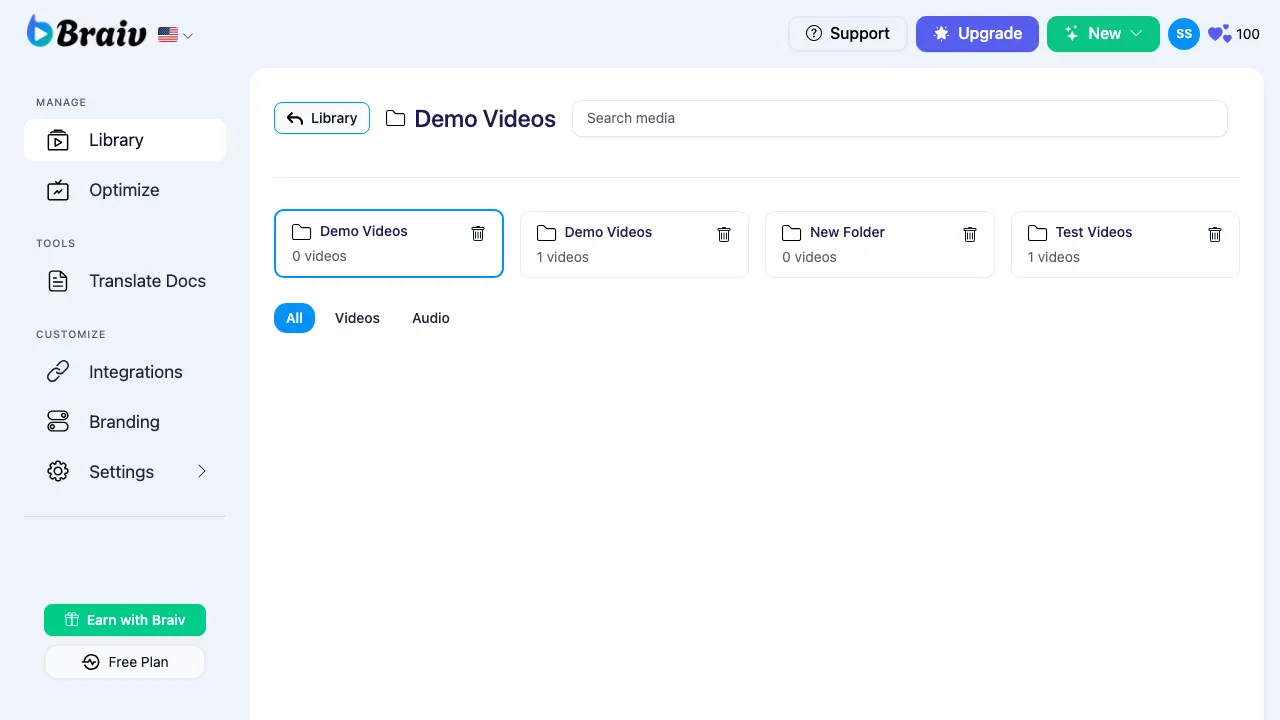Click the Earn with Braiv button
The width and height of the screenshot is (1280, 720).
125,620
